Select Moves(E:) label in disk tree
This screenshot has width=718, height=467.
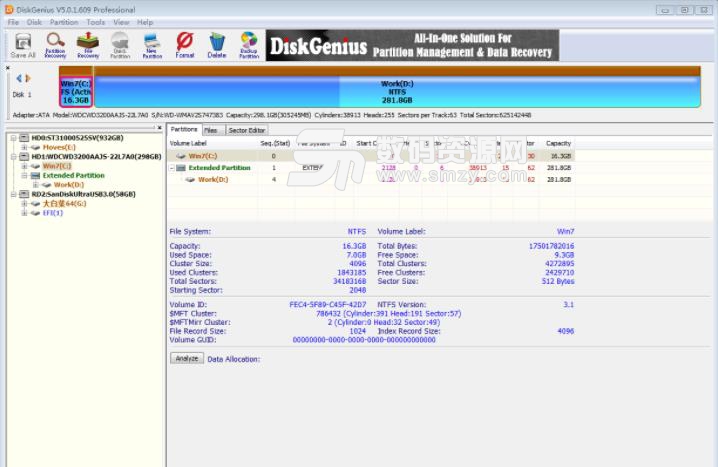(x=59, y=147)
